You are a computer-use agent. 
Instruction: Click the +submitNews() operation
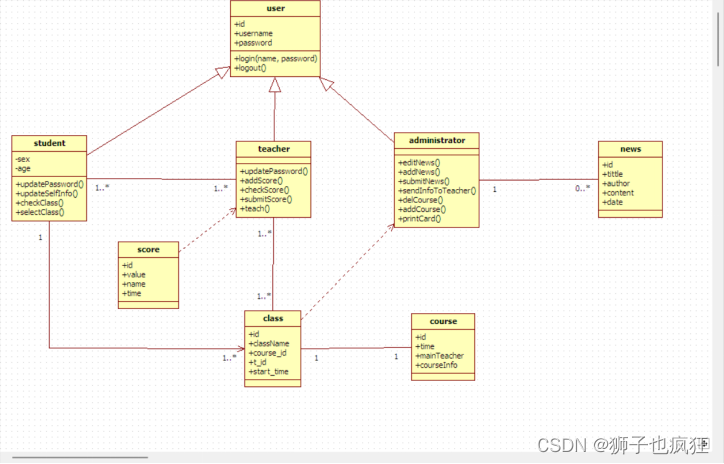(x=424, y=181)
